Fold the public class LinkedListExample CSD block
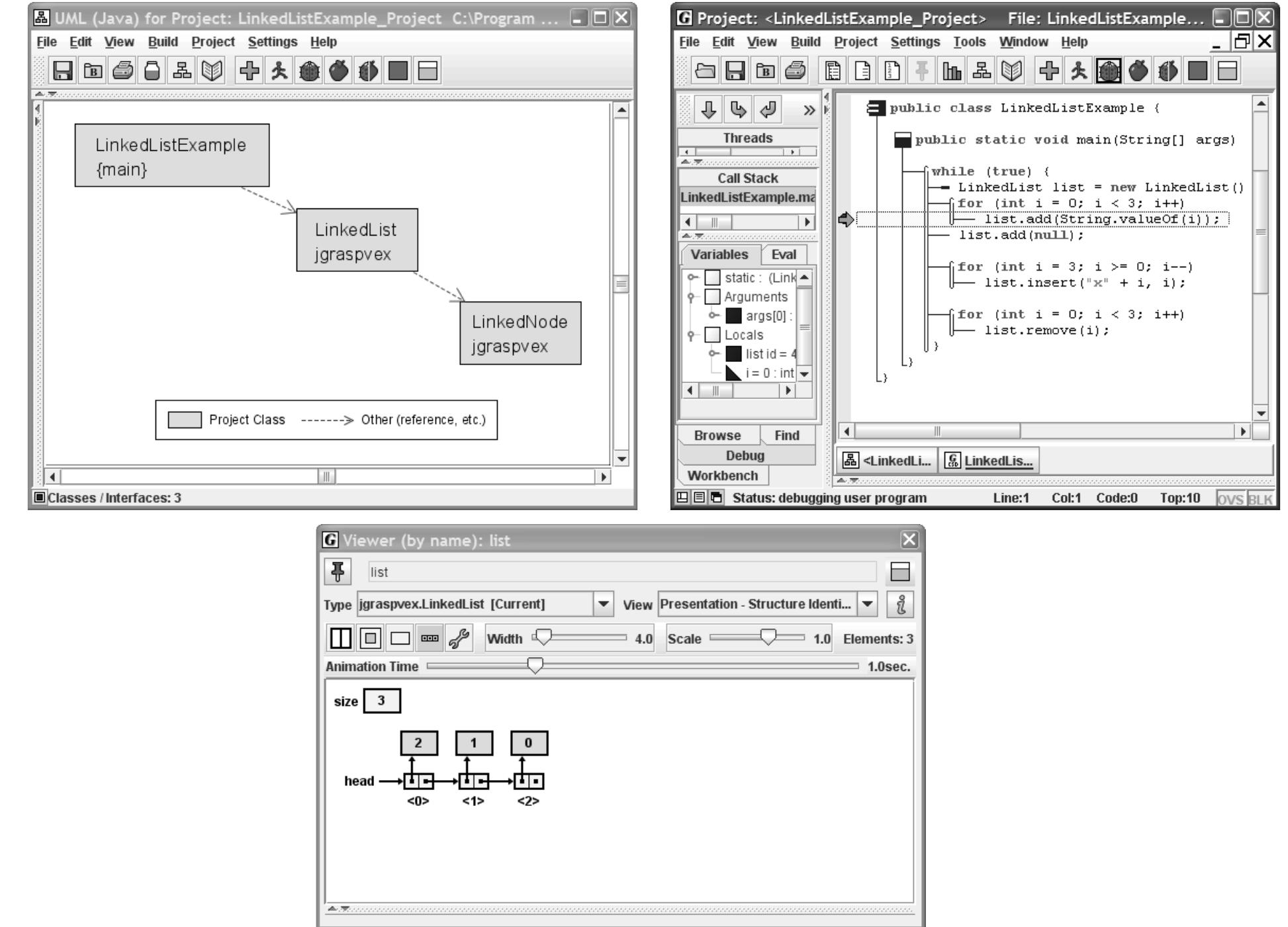 [x=876, y=108]
